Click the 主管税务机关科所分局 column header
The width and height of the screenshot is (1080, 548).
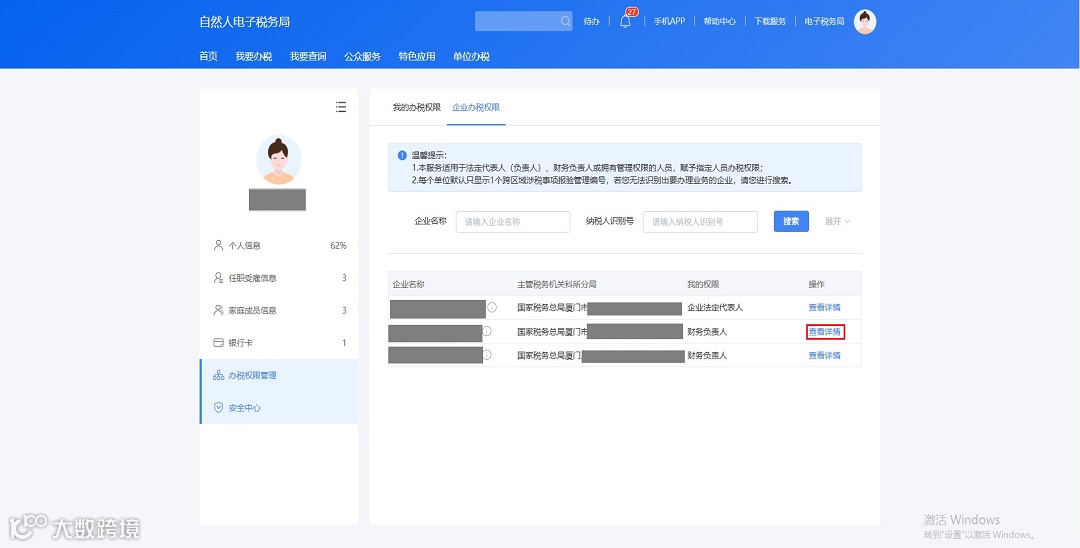[x=557, y=284]
